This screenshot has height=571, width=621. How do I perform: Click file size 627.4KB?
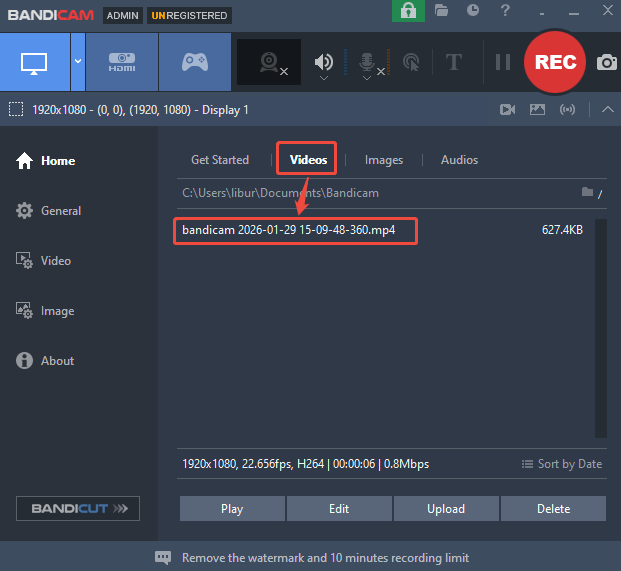click(x=562, y=230)
